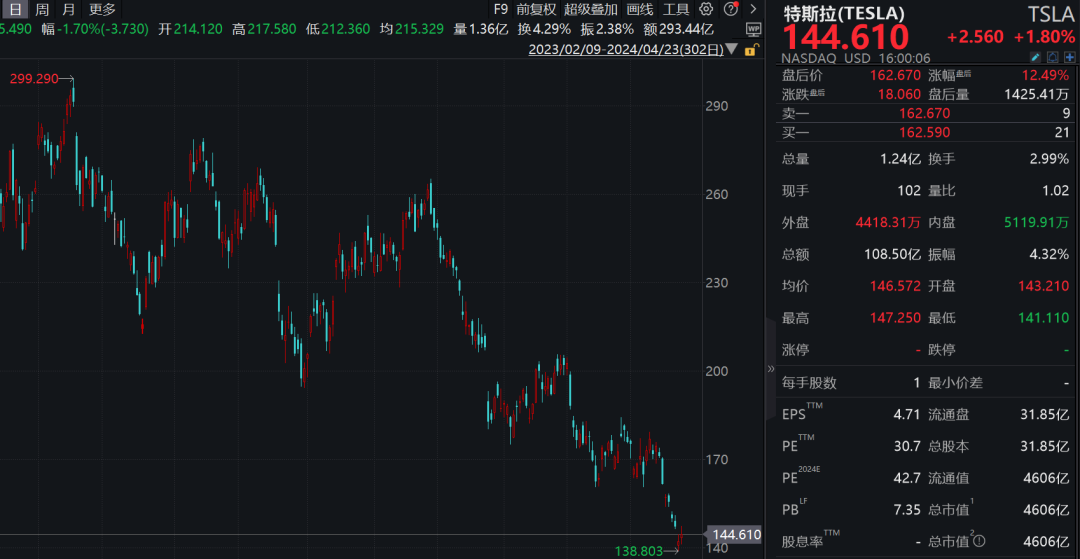Image resolution: width=1080 pixels, height=559 pixels.
Task: Open chart settings gear icon
Action: pos(706,9)
